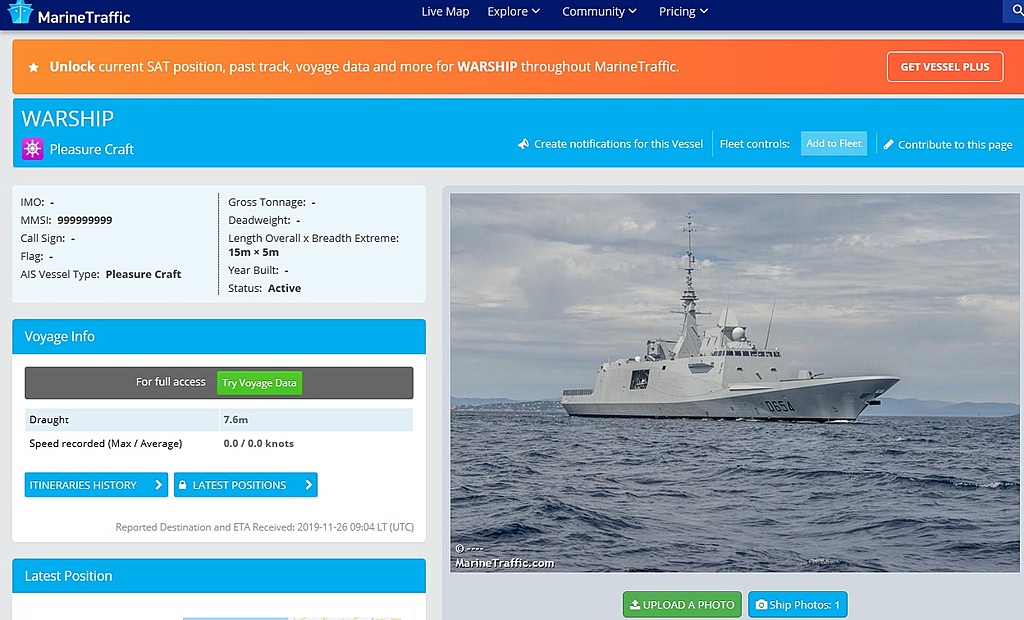Click the Latest Position panel header
1024x620 pixels.
coord(219,576)
